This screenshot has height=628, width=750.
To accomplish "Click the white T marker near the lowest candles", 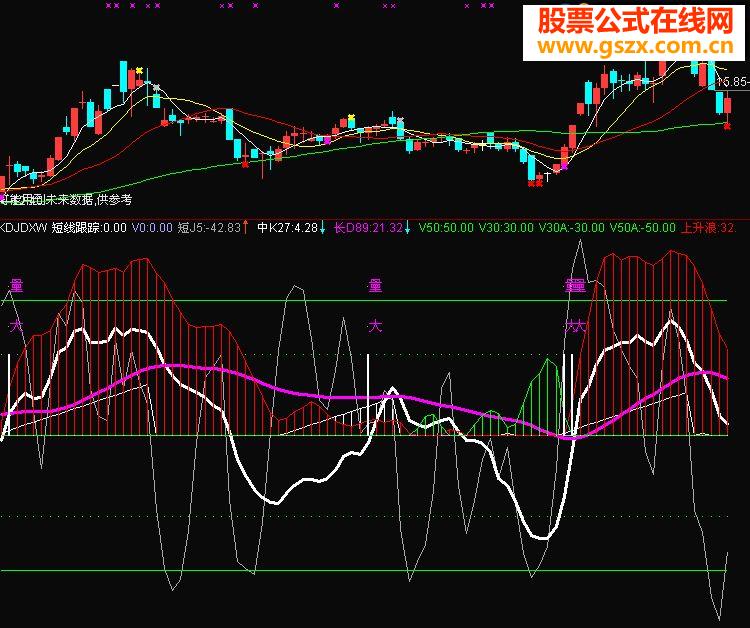I will click(548, 176).
